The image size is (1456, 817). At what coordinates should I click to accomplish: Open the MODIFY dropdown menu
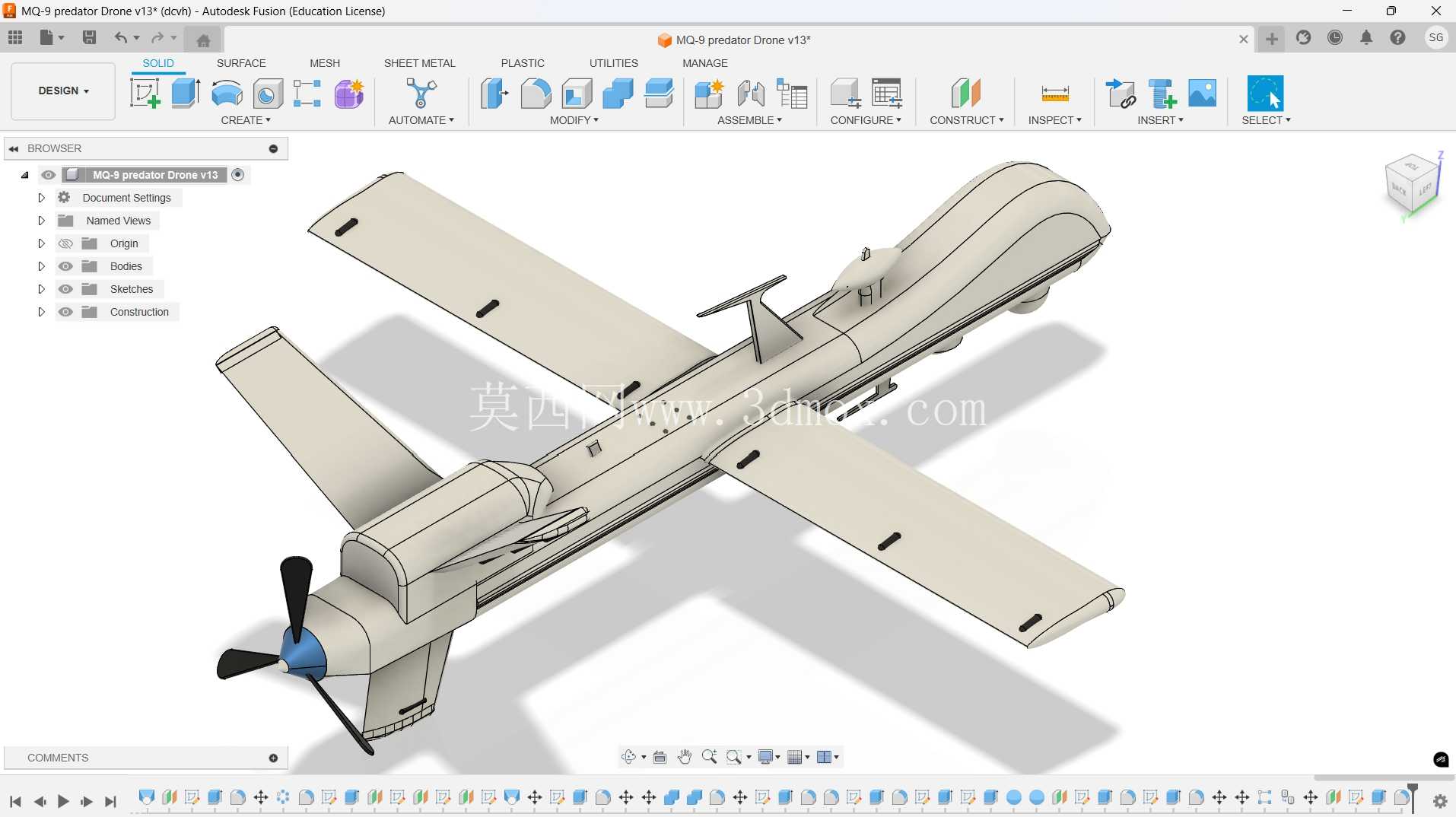pos(574,120)
